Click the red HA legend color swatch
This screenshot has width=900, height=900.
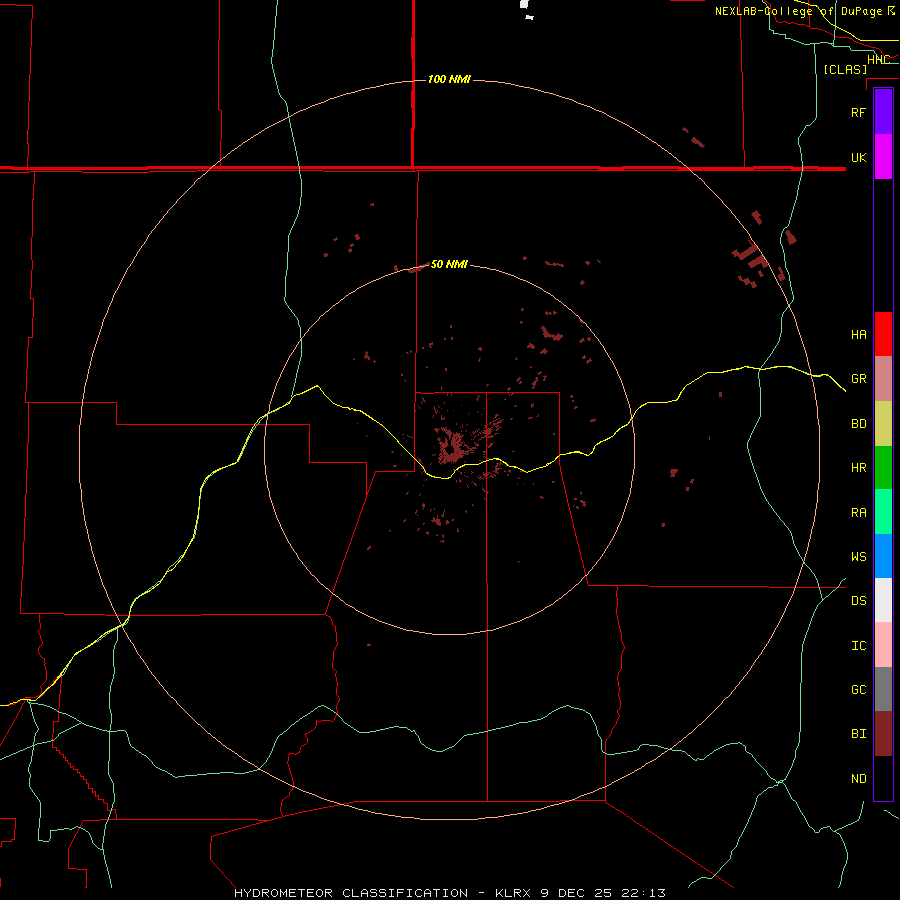[883, 334]
